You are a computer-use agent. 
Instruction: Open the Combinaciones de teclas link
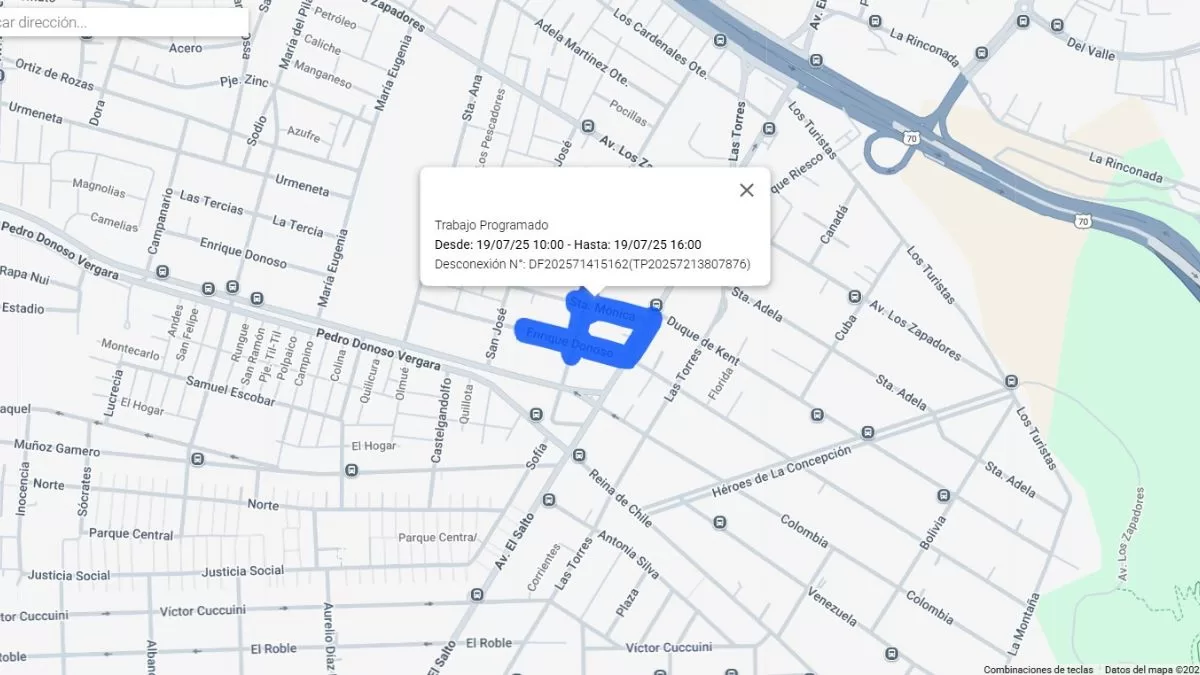click(1037, 669)
